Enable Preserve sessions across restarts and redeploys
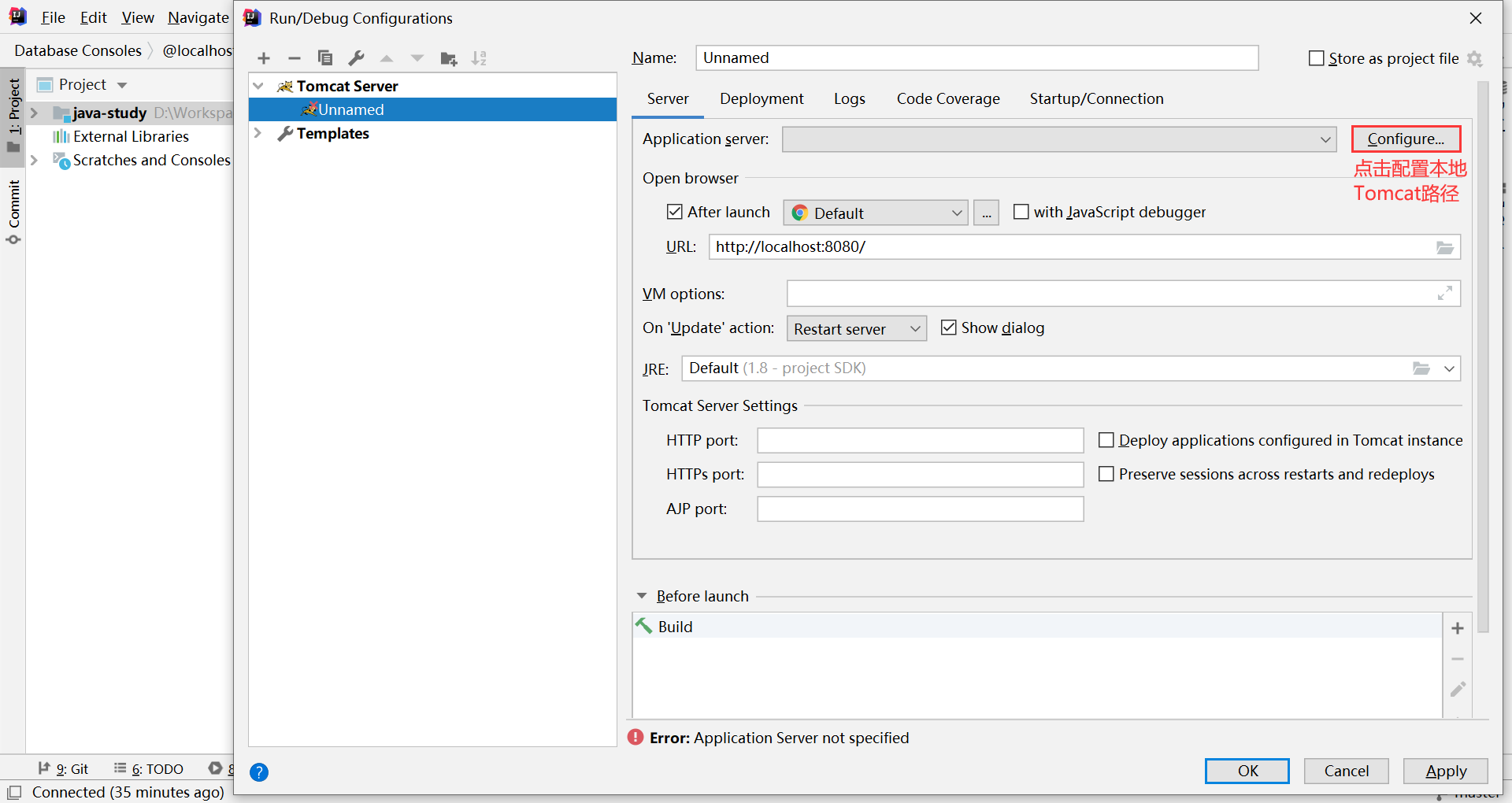Image resolution: width=1512 pixels, height=803 pixels. tap(1106, 474)
